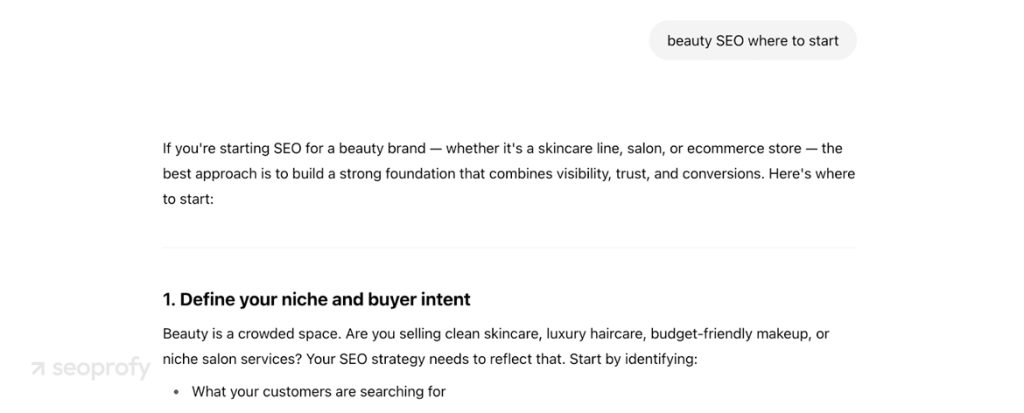Click the words "niche salon services"
The width and height of the screenshot is (1024, 413).
tap(232, 358)
